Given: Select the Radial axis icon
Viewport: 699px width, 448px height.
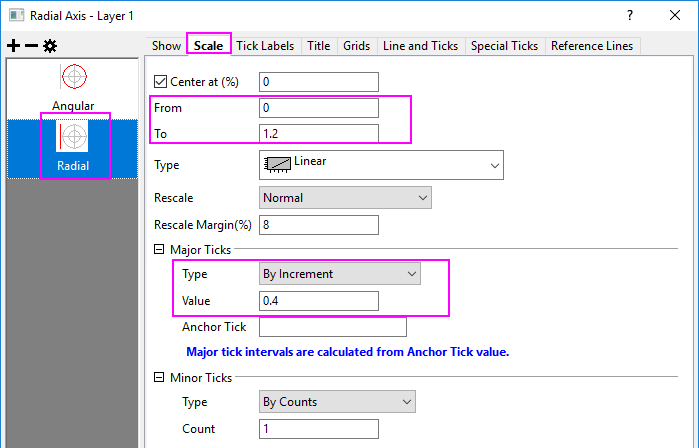Looking at the screenshot, I should pyautogui.click(x=74, y=137).
